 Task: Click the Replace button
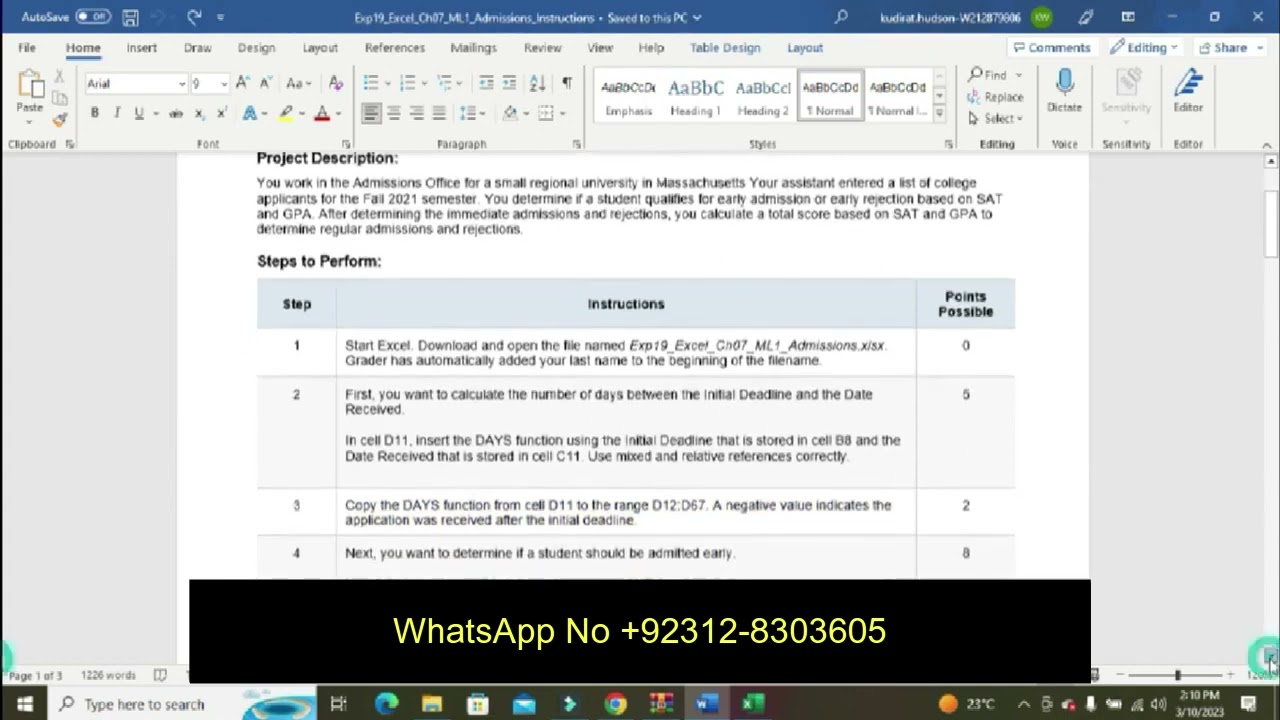(x=995, y=97)
